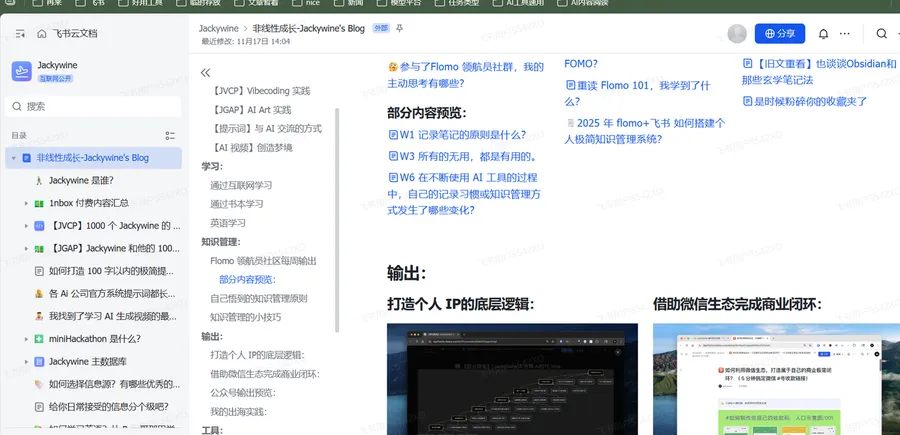Click the 非线性成长-Jackywine's Blog breadcrumb title
This screenshot has height=435, width=900.
309,28
